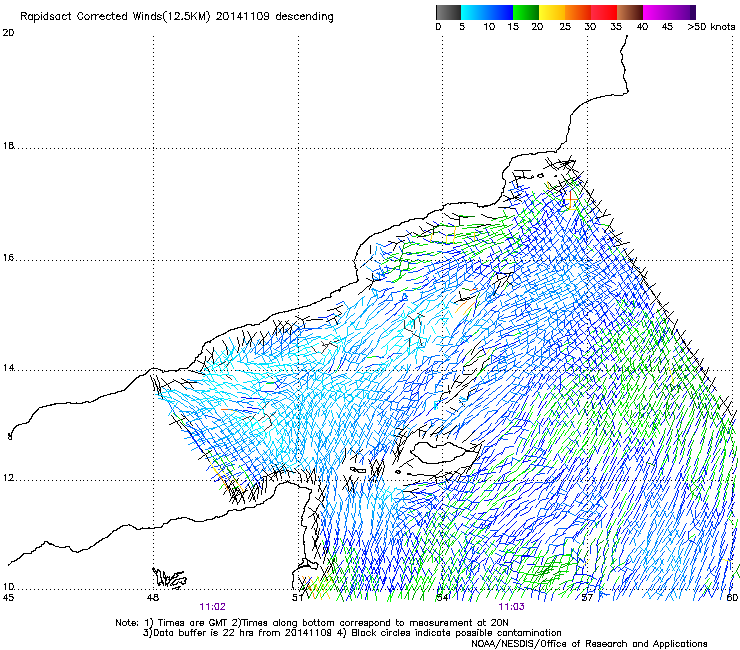
Task: Click the latitude label 16
Action: 8,258
